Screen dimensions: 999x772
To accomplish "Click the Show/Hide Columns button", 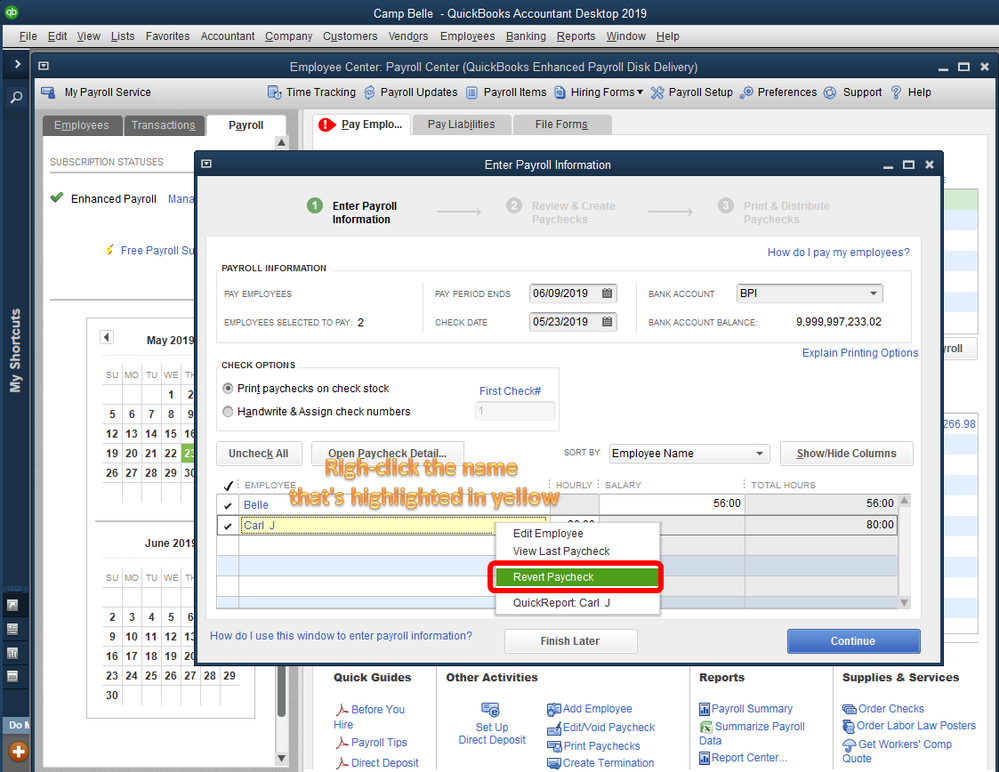I will pyautogui.click(x=846, y=454).
